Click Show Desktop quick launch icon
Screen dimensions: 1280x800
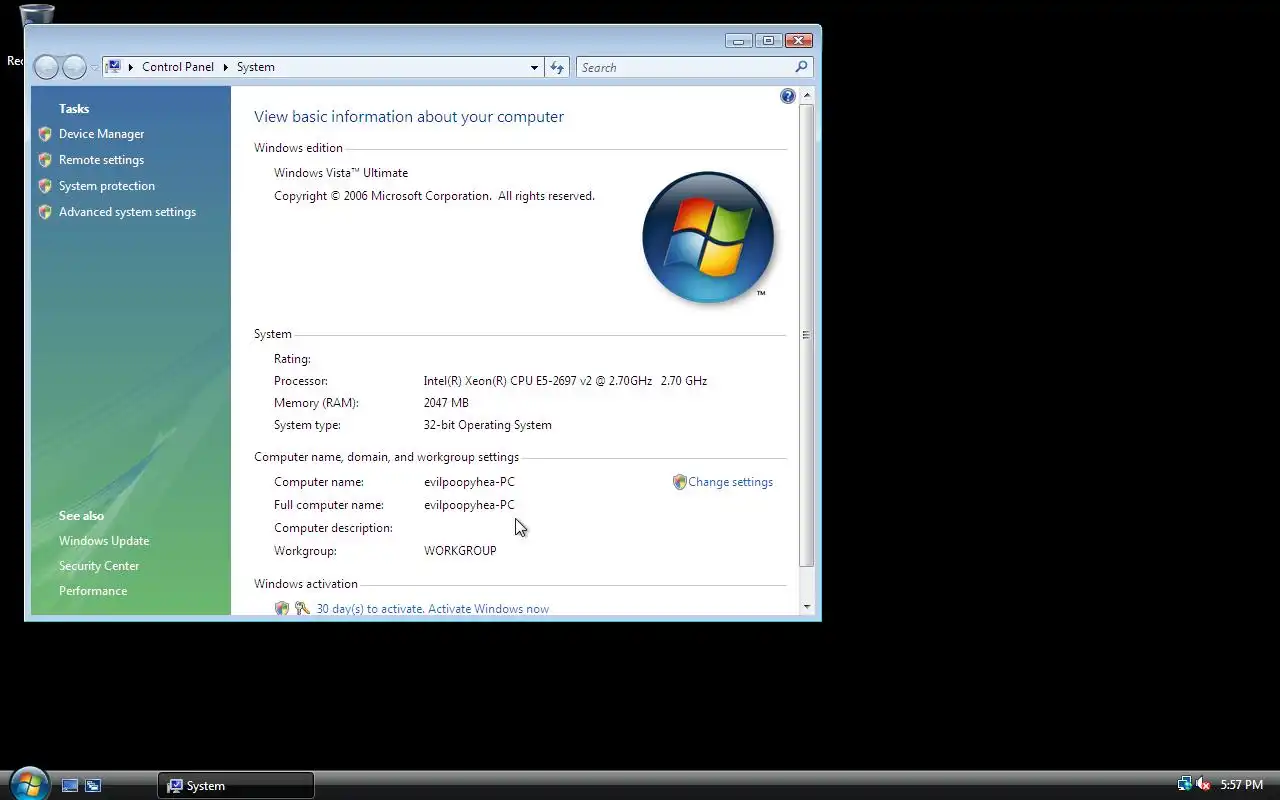pyautogui.click(x=70, y=786)
